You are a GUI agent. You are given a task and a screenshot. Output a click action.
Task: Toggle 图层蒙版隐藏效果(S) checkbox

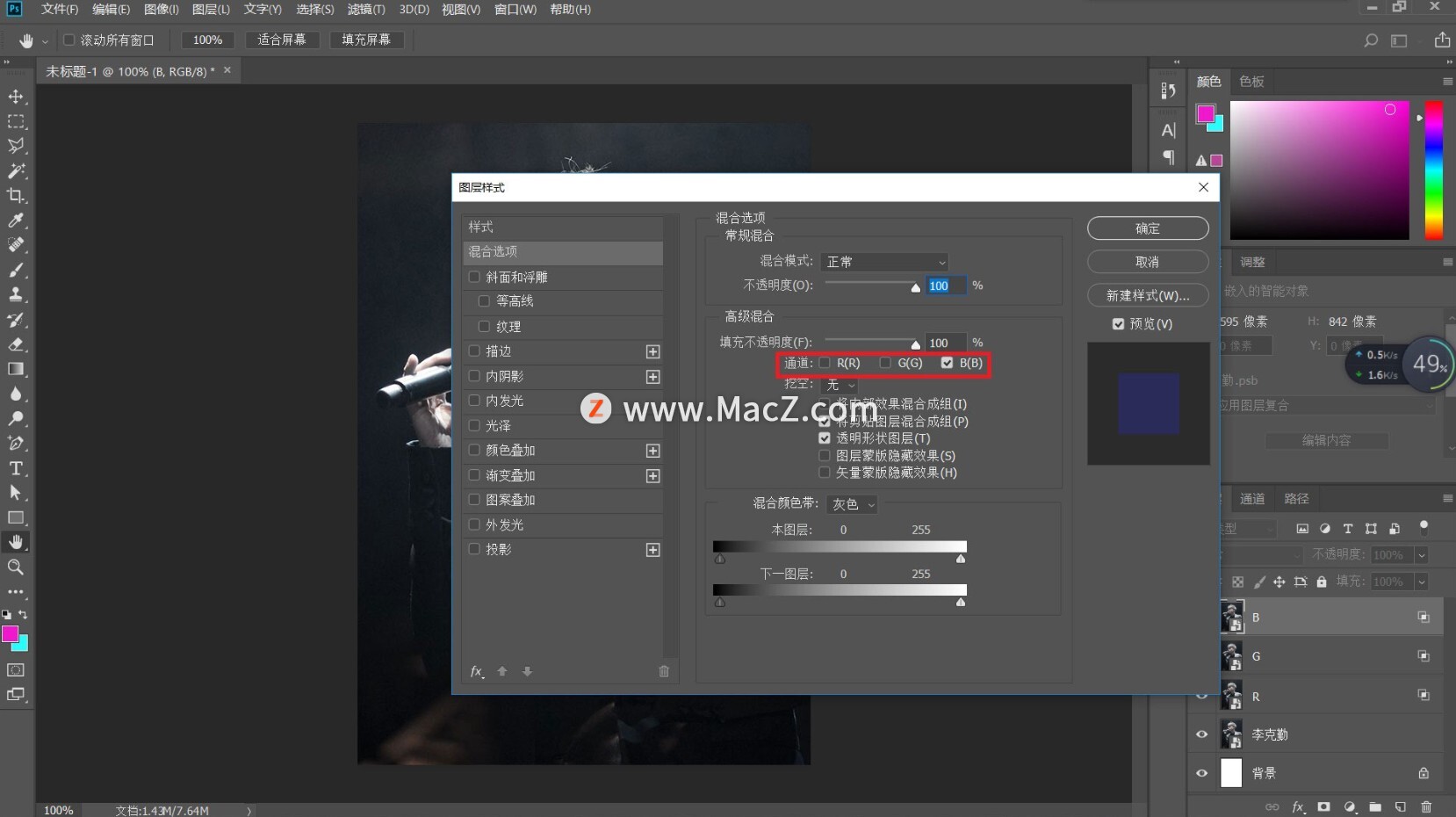825,456
